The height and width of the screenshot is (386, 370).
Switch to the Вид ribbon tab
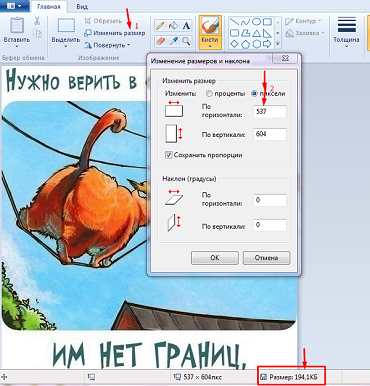(82, 6)
